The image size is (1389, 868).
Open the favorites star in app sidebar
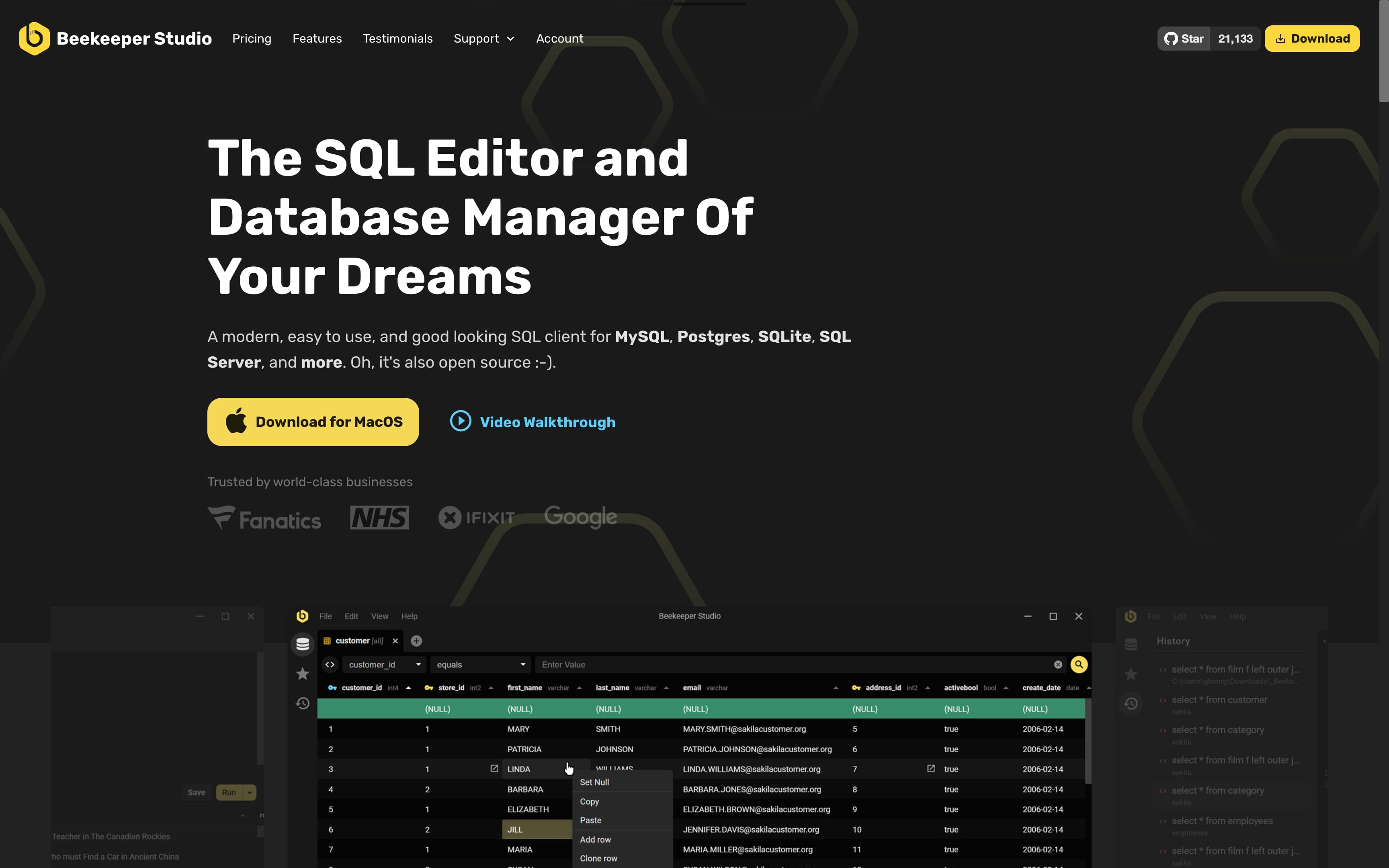303,674
